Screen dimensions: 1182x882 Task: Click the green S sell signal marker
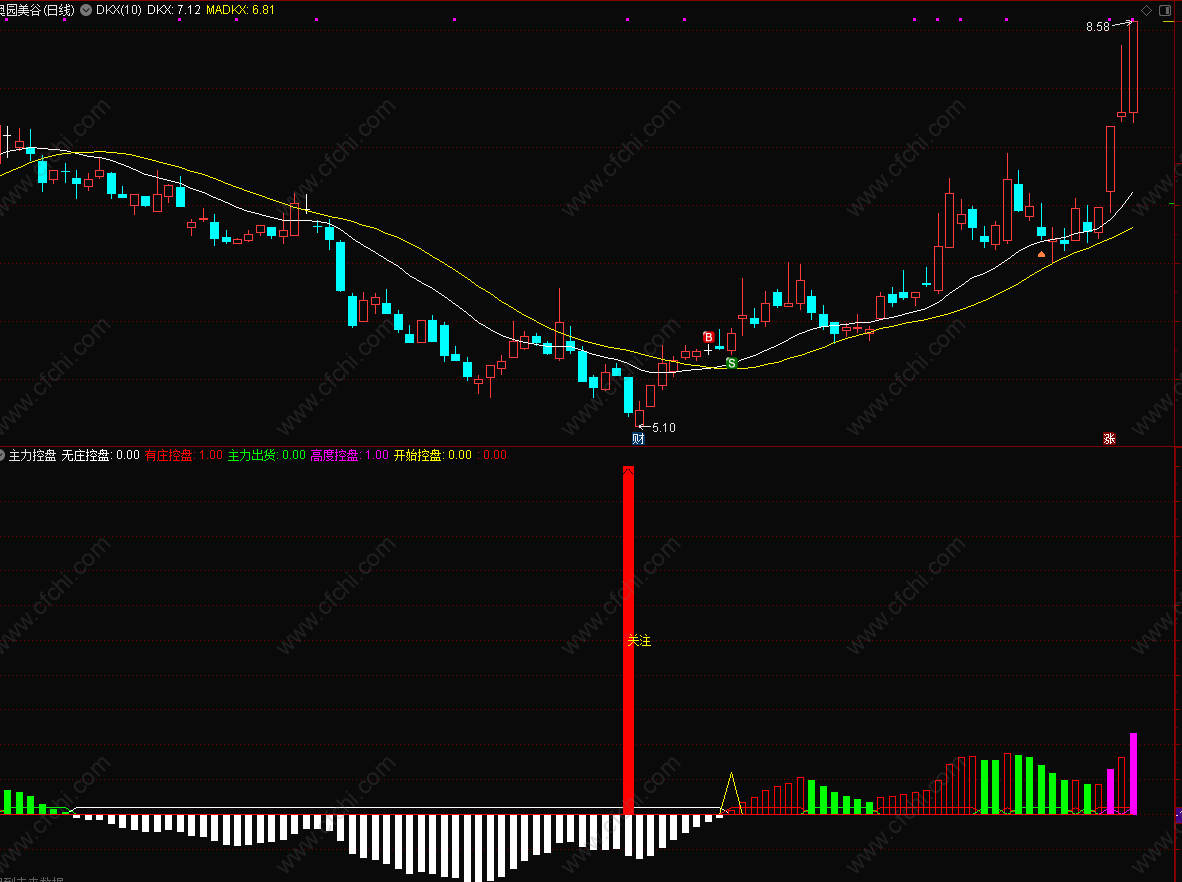tap(731, 363)
